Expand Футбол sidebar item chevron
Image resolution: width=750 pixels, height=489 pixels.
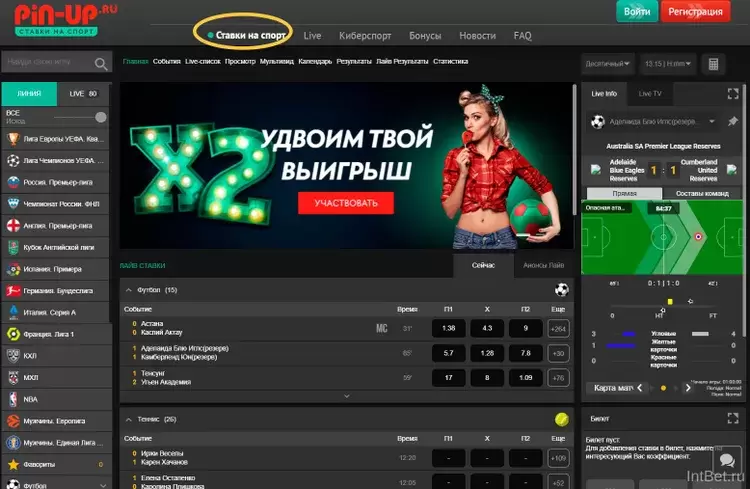tap(103, 485)
